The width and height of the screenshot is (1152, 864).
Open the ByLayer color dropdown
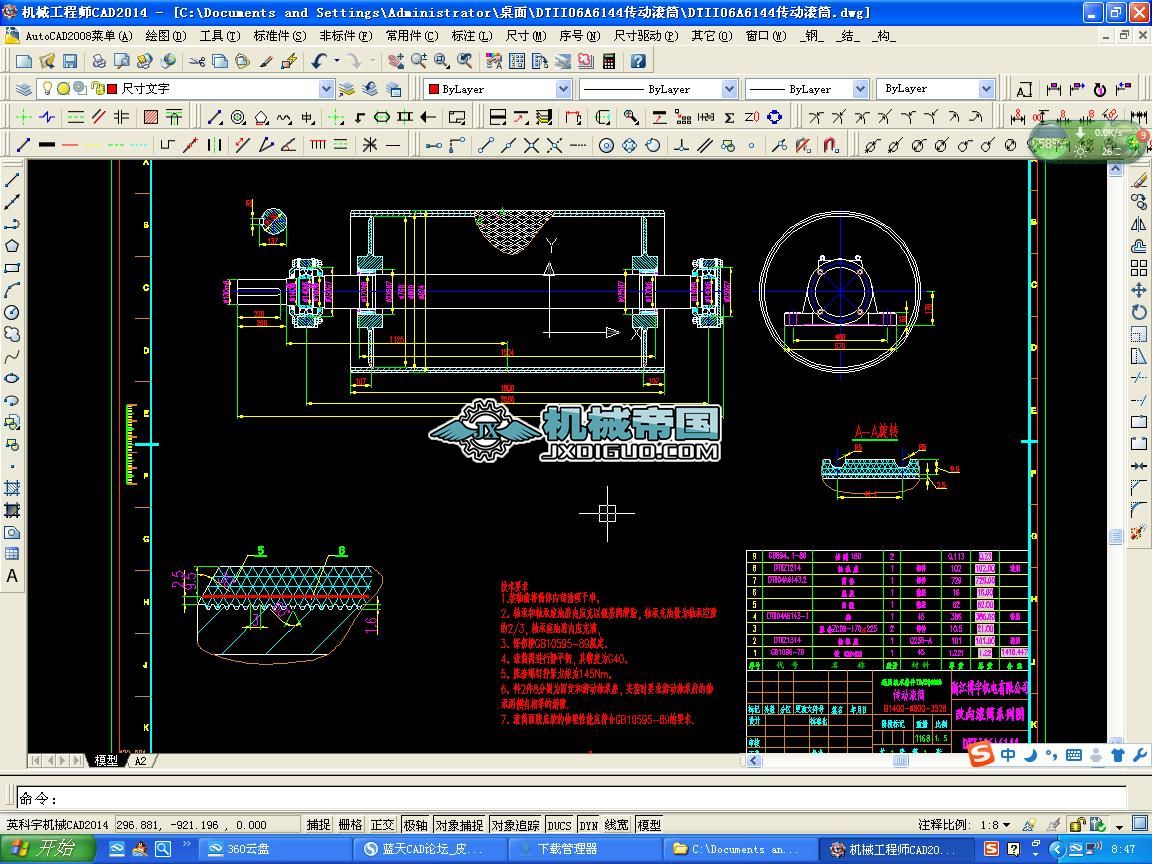pos(563,89)
